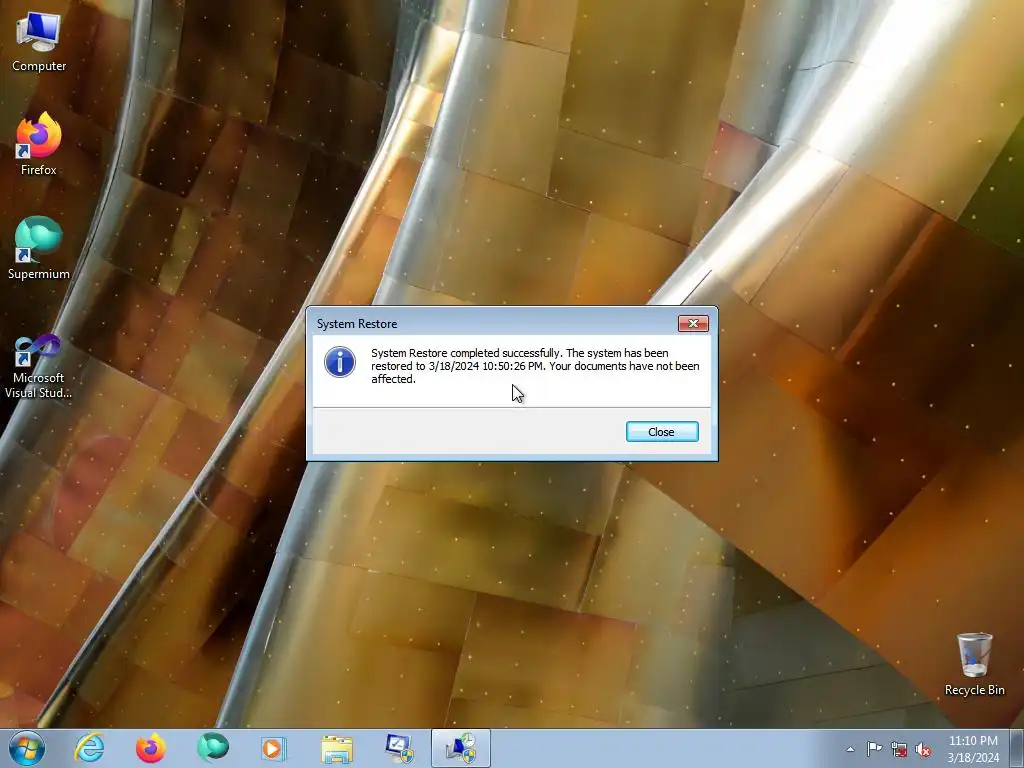Select the Microsoft Visual Studio desktop shortcut
1024x768 pixels.
pyautogui.click(x=39, y=366)
